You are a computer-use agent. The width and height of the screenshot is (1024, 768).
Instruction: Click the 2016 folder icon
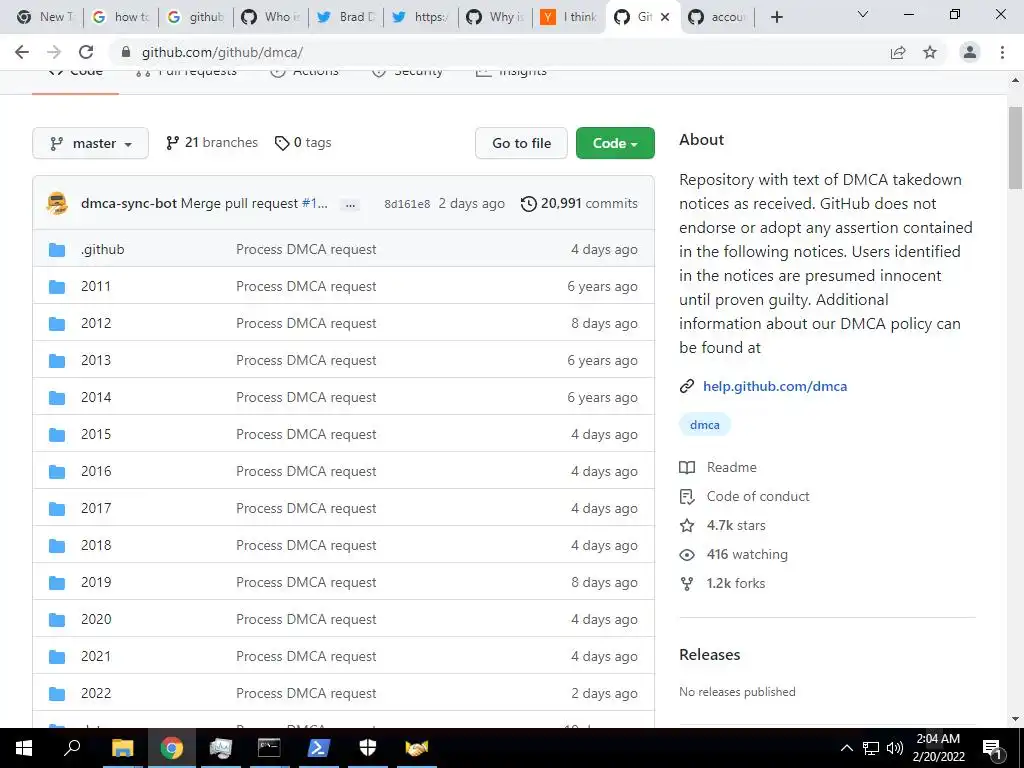(x=57, y=472)
